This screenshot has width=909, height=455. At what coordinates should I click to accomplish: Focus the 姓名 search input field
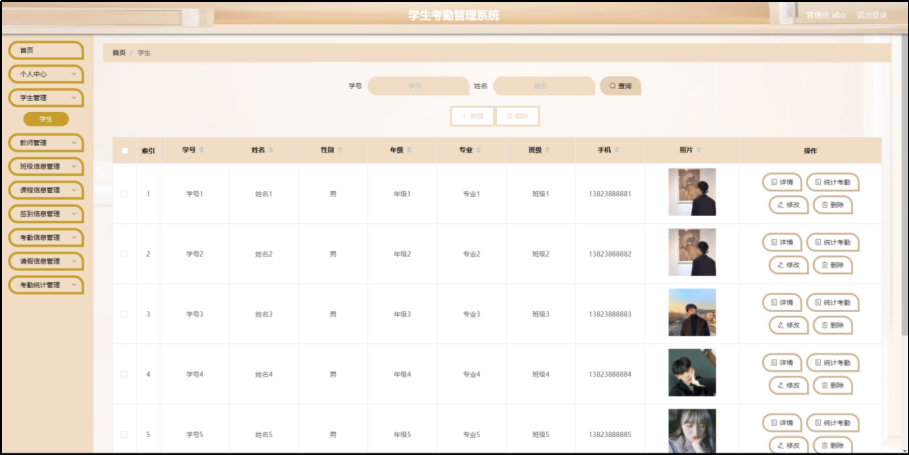[544, 86]
